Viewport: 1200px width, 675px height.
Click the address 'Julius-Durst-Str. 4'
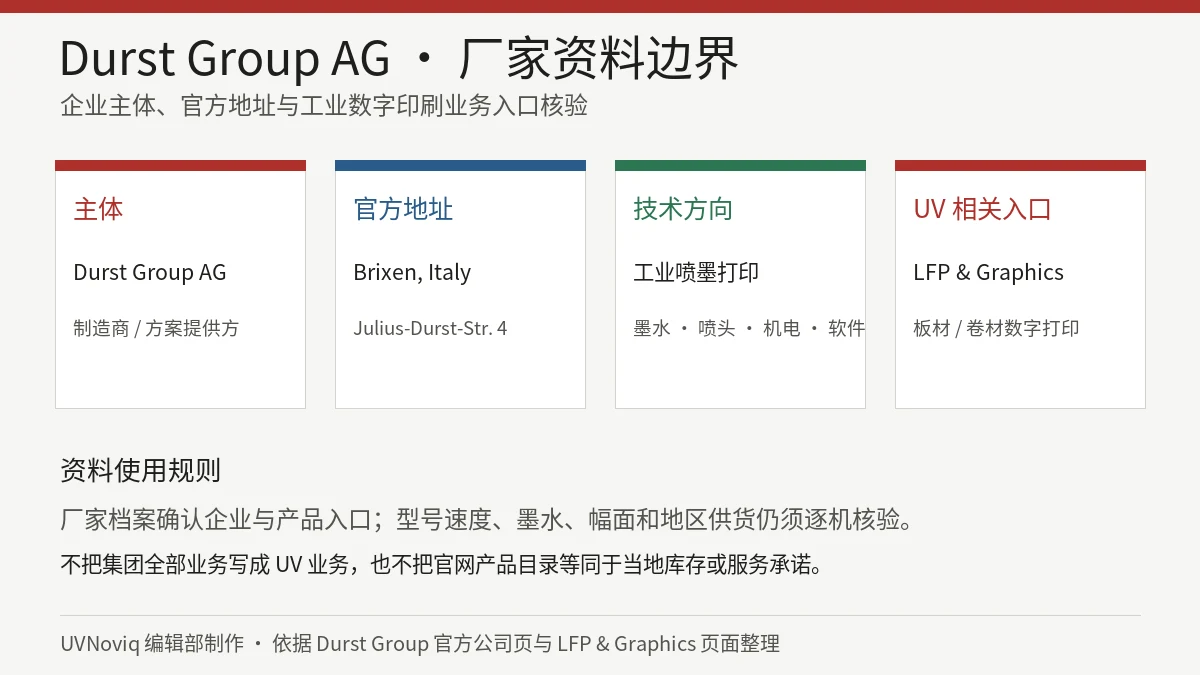(x=430, y=328)
